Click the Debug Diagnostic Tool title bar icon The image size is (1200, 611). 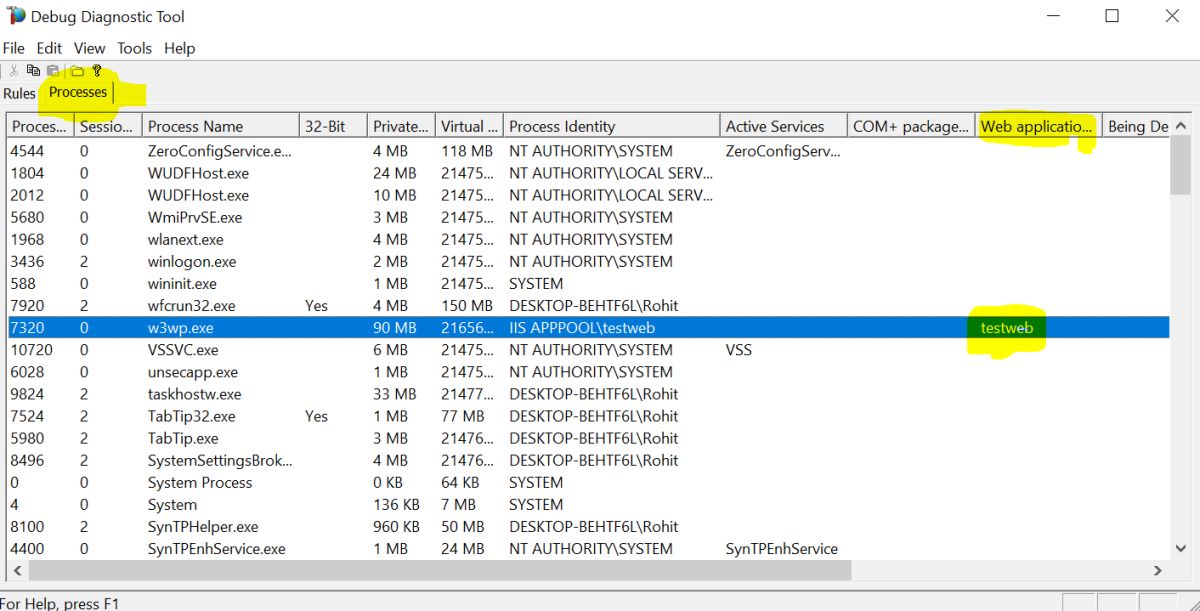click(x=16, y=16)
